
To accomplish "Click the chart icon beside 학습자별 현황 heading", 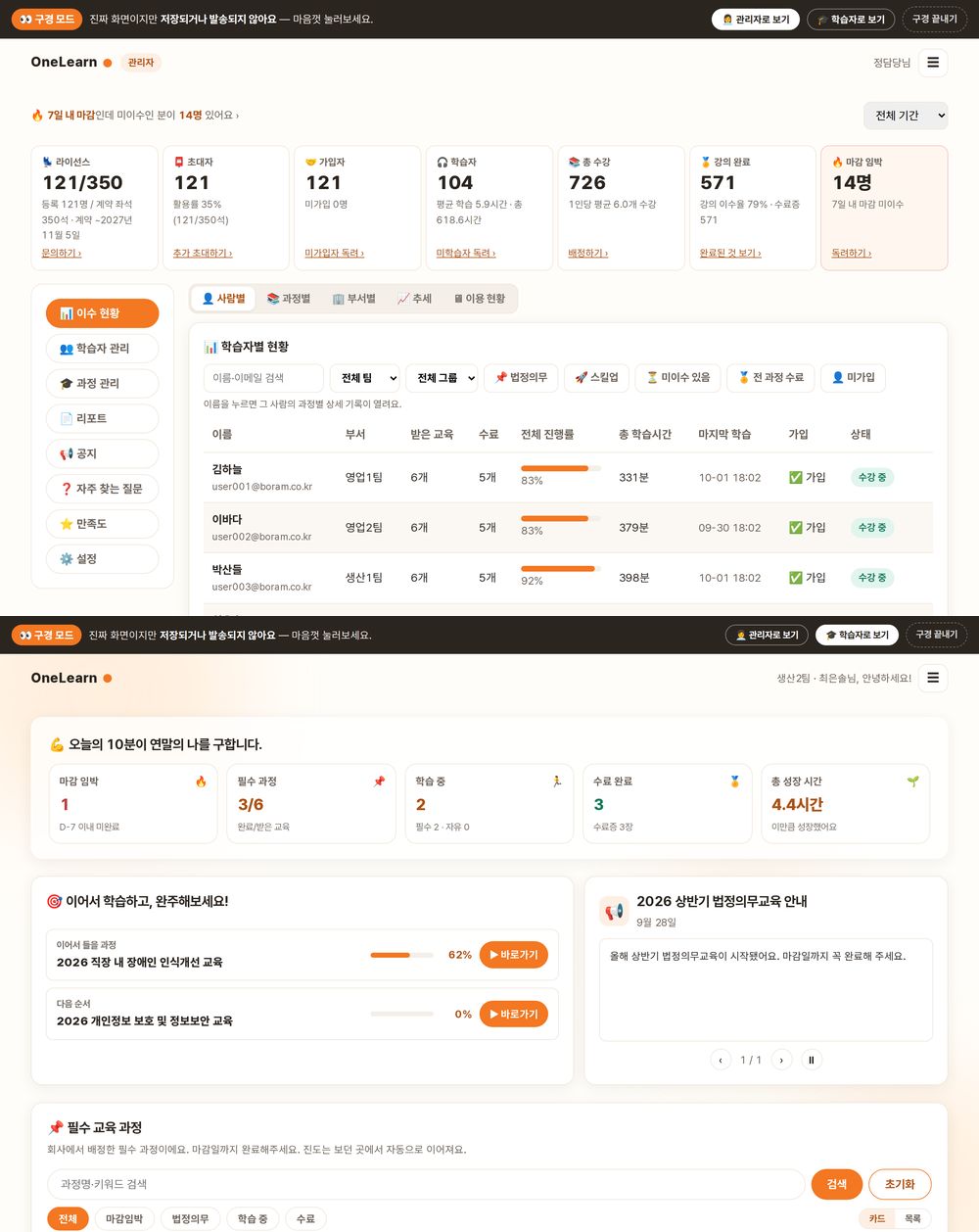I will coord(210,347).
